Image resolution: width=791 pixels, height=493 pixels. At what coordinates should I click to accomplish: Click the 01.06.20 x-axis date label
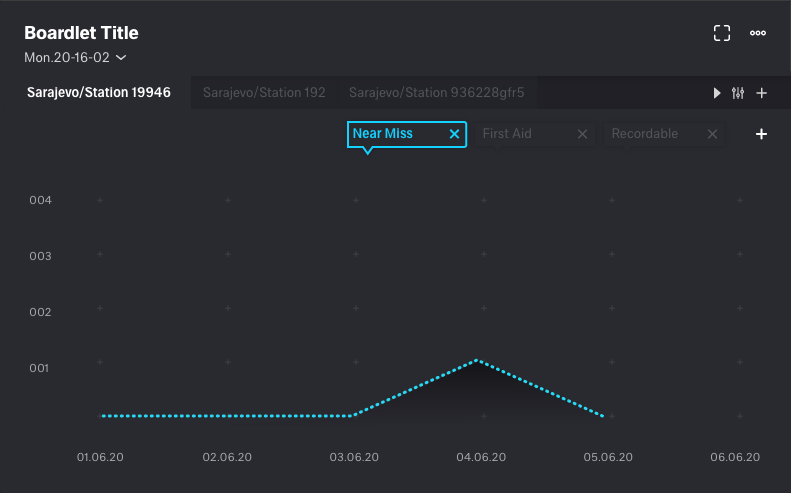pyautogui.click(x=100, y=457)
